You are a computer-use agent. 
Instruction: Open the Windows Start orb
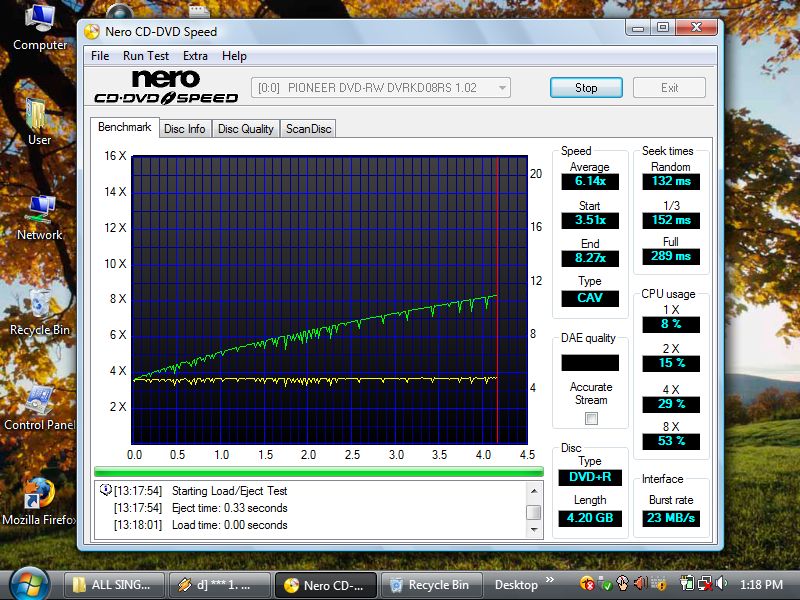tap(29, 584)
